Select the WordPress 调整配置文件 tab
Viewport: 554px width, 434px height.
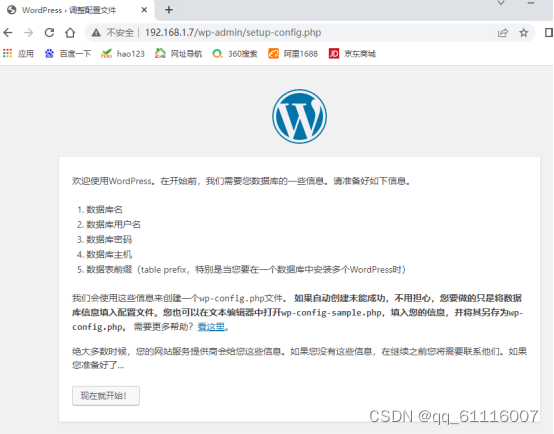pos(77,10)
